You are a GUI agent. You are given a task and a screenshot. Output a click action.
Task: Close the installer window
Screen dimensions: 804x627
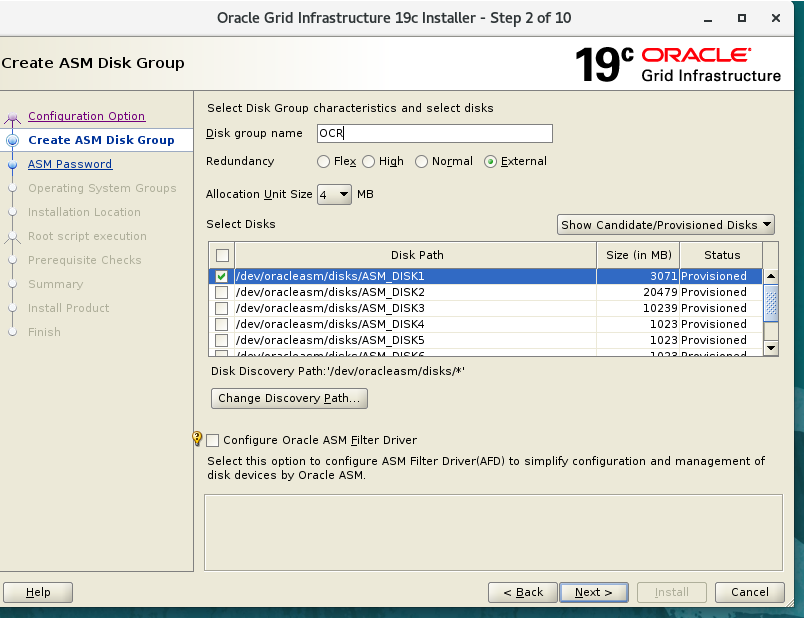click(x=776, y=18)
